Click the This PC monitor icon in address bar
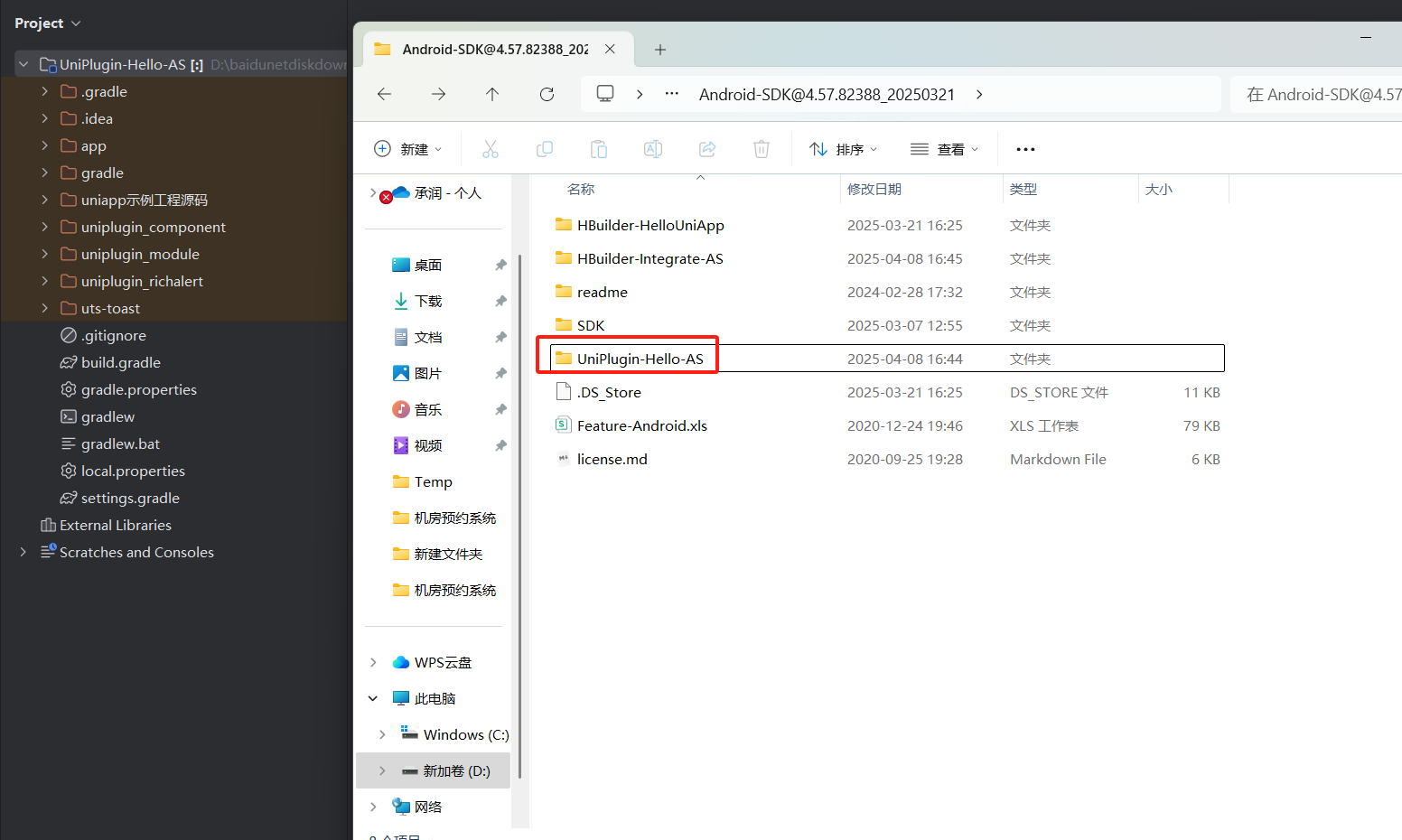1402x840 pixels. (605, 93)
